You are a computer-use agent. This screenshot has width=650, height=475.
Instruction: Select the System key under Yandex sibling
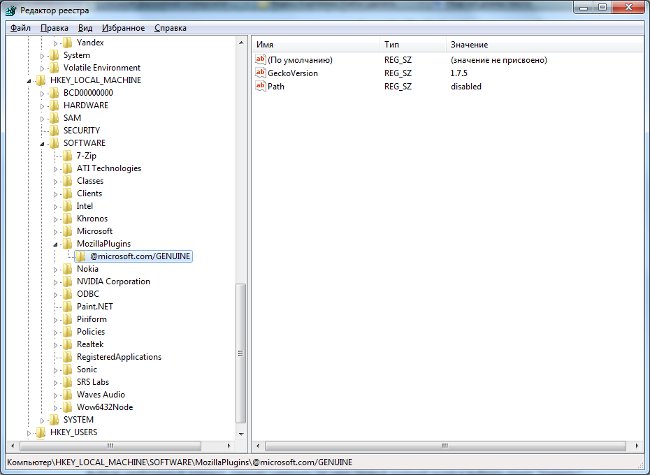point(76,55)
